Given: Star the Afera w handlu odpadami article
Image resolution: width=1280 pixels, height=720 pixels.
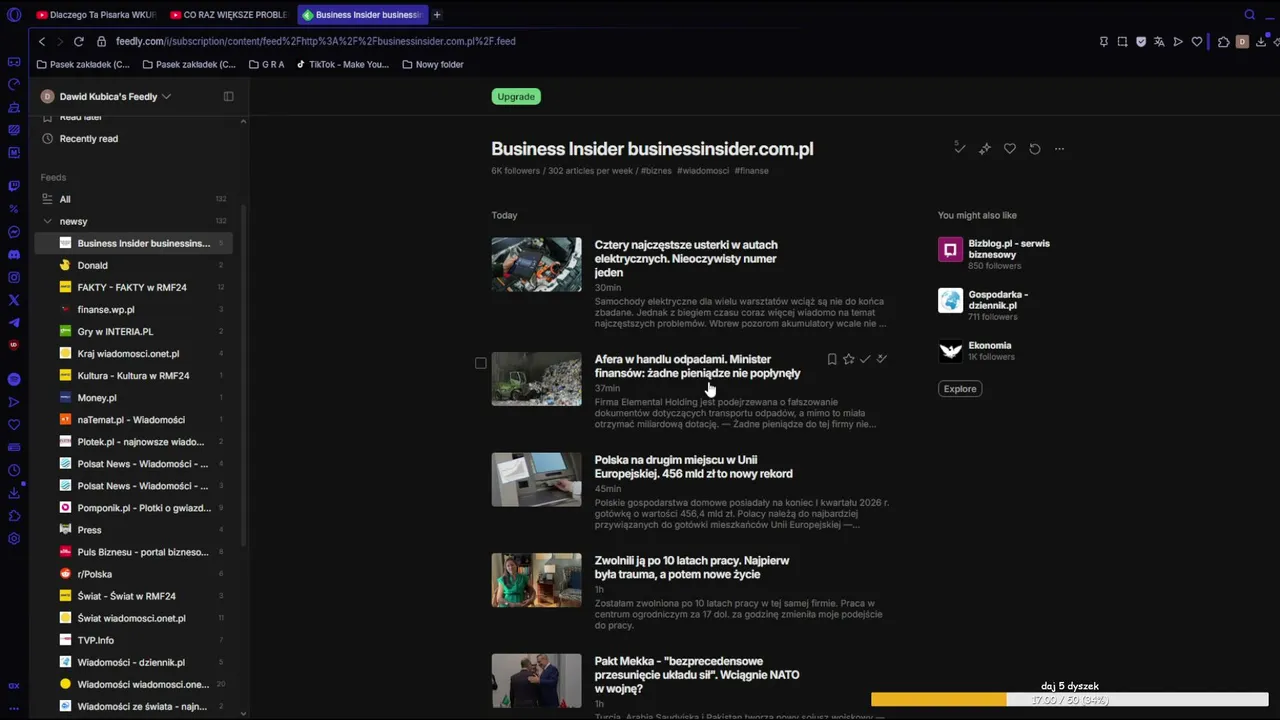Looking at the screenshot, I should (849, 359).
